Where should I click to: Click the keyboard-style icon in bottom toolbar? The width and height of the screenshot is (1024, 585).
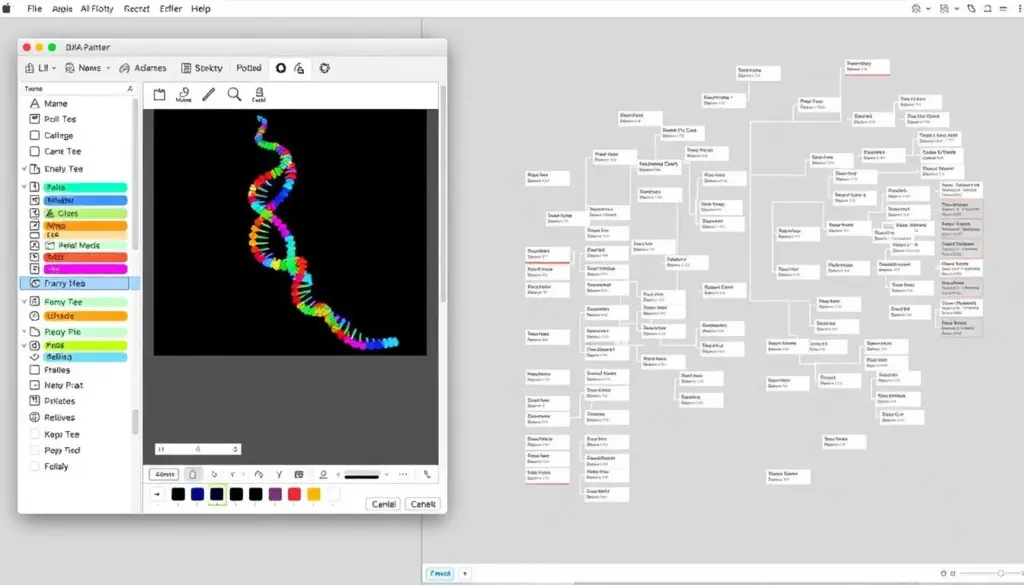tap(299, 475)
